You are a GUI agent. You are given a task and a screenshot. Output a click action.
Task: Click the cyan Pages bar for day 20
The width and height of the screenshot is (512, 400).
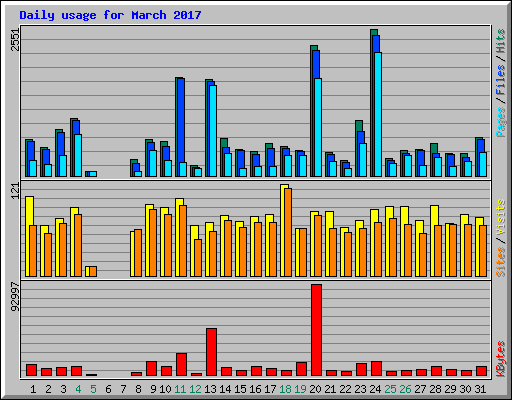[318, 127]
